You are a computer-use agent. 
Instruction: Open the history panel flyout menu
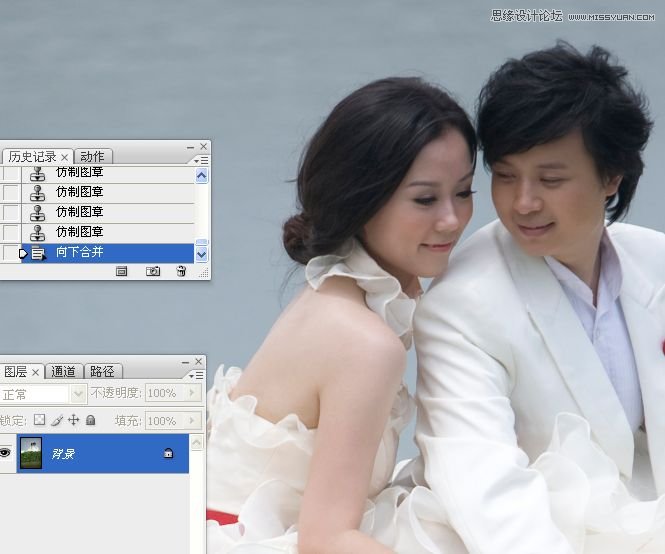tap(202, 160)
